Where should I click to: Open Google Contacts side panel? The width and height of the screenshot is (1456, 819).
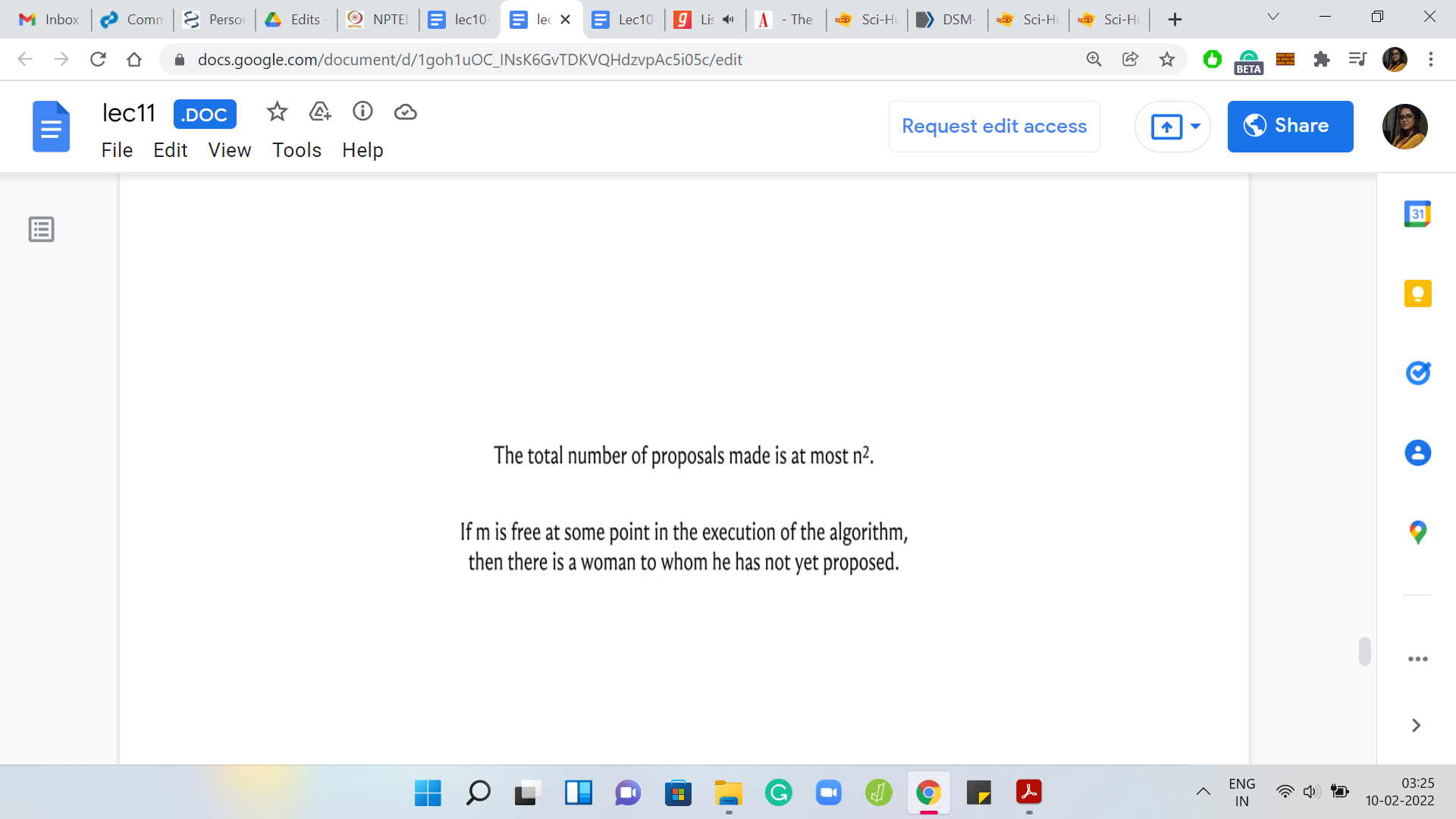click(x=1417, y=453)
